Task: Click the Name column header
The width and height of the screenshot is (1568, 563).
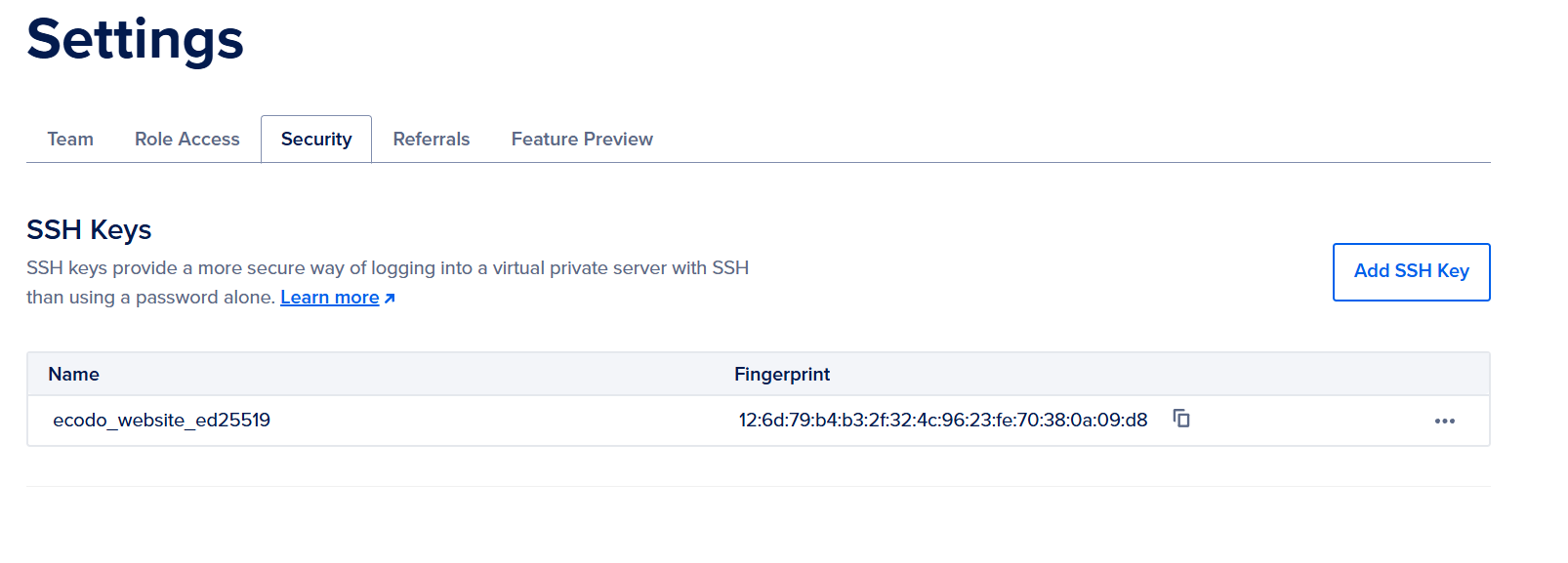Action: pos(74,375)
